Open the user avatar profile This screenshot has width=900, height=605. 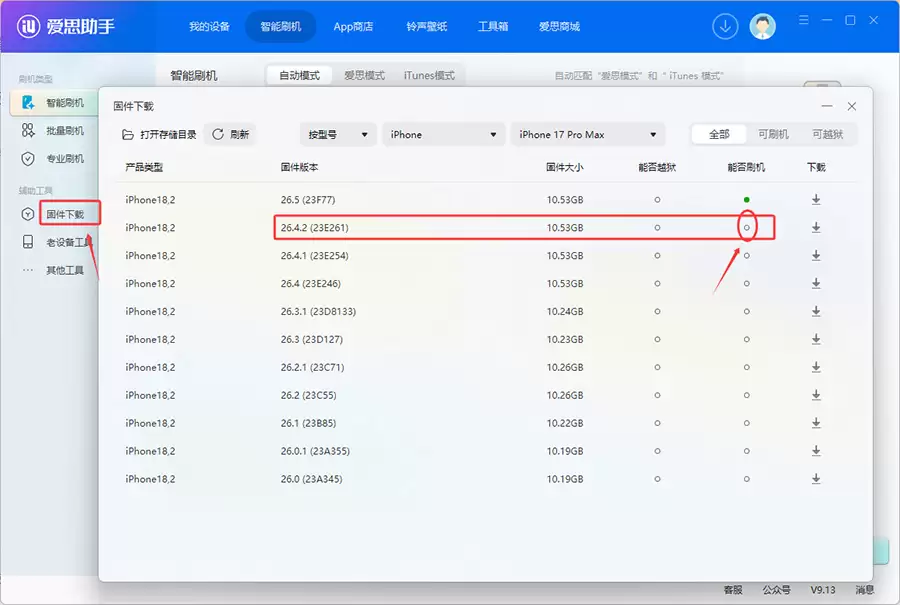[x=763, y=26]
